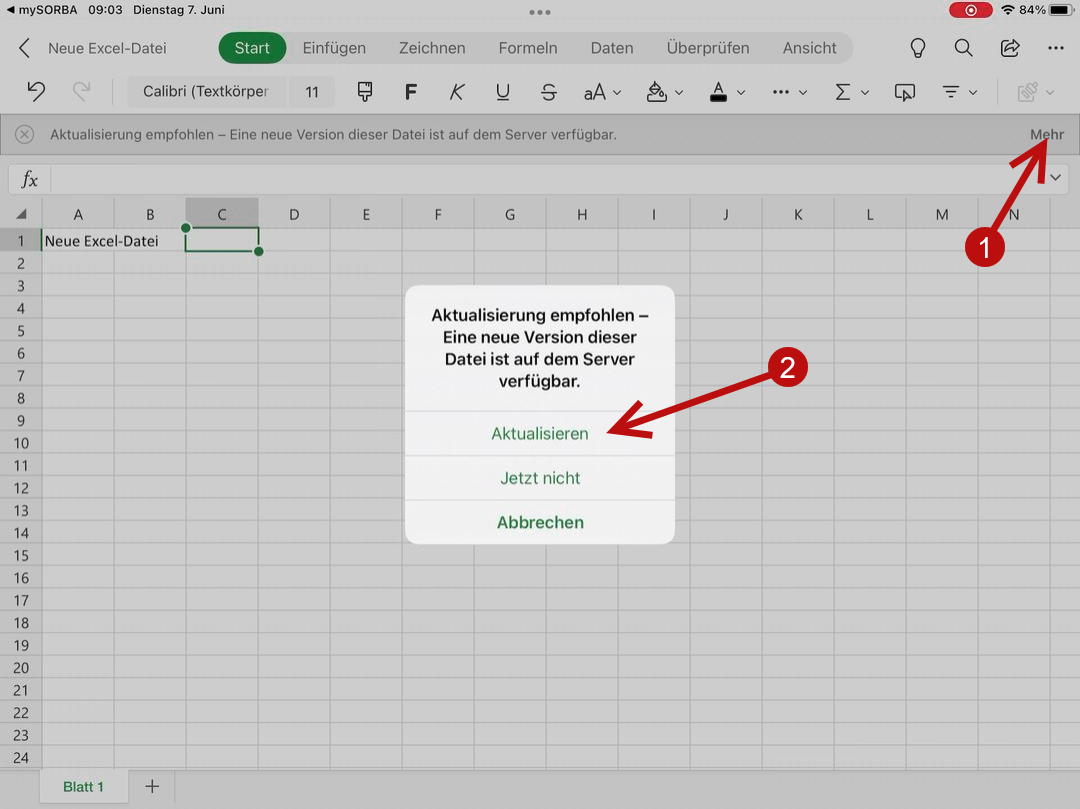This screenshot has width=1080, height=809.
Task: Switch to the Einfügen tab
Action: [334, 48]
